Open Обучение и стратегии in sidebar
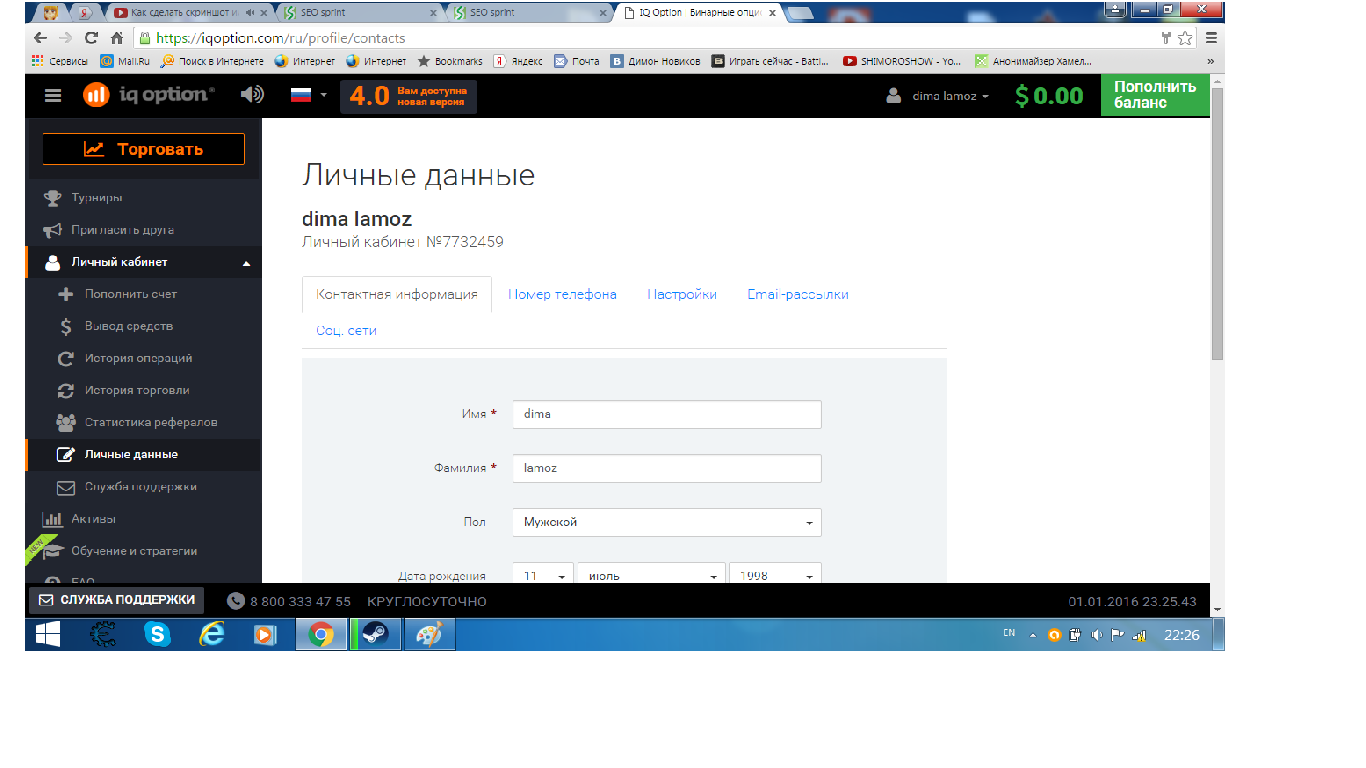Image resolution: width=1366 pixels, height=768 pixels. click(134, 551)
